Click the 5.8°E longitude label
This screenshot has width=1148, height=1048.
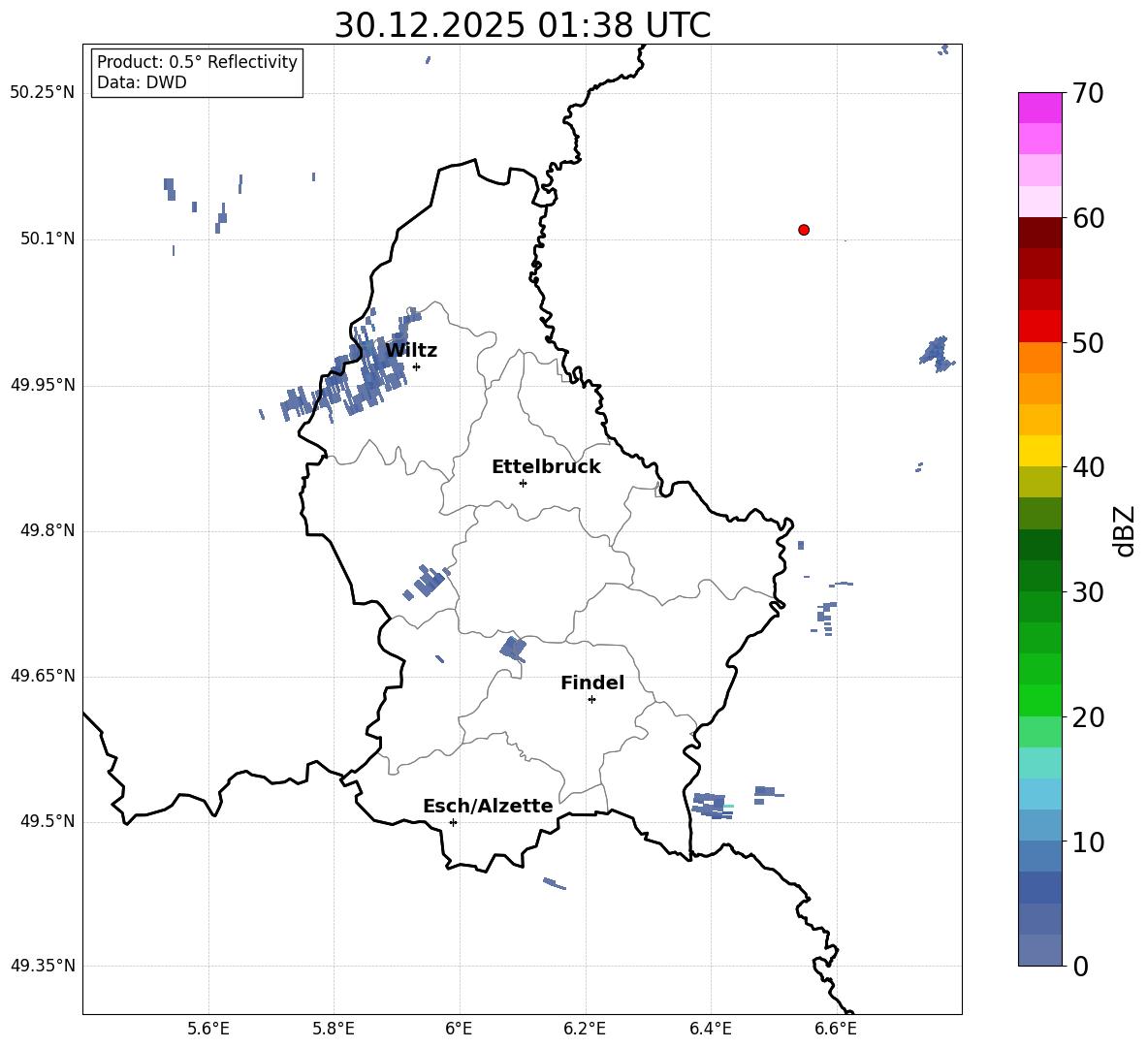[x=334, y=1029]
